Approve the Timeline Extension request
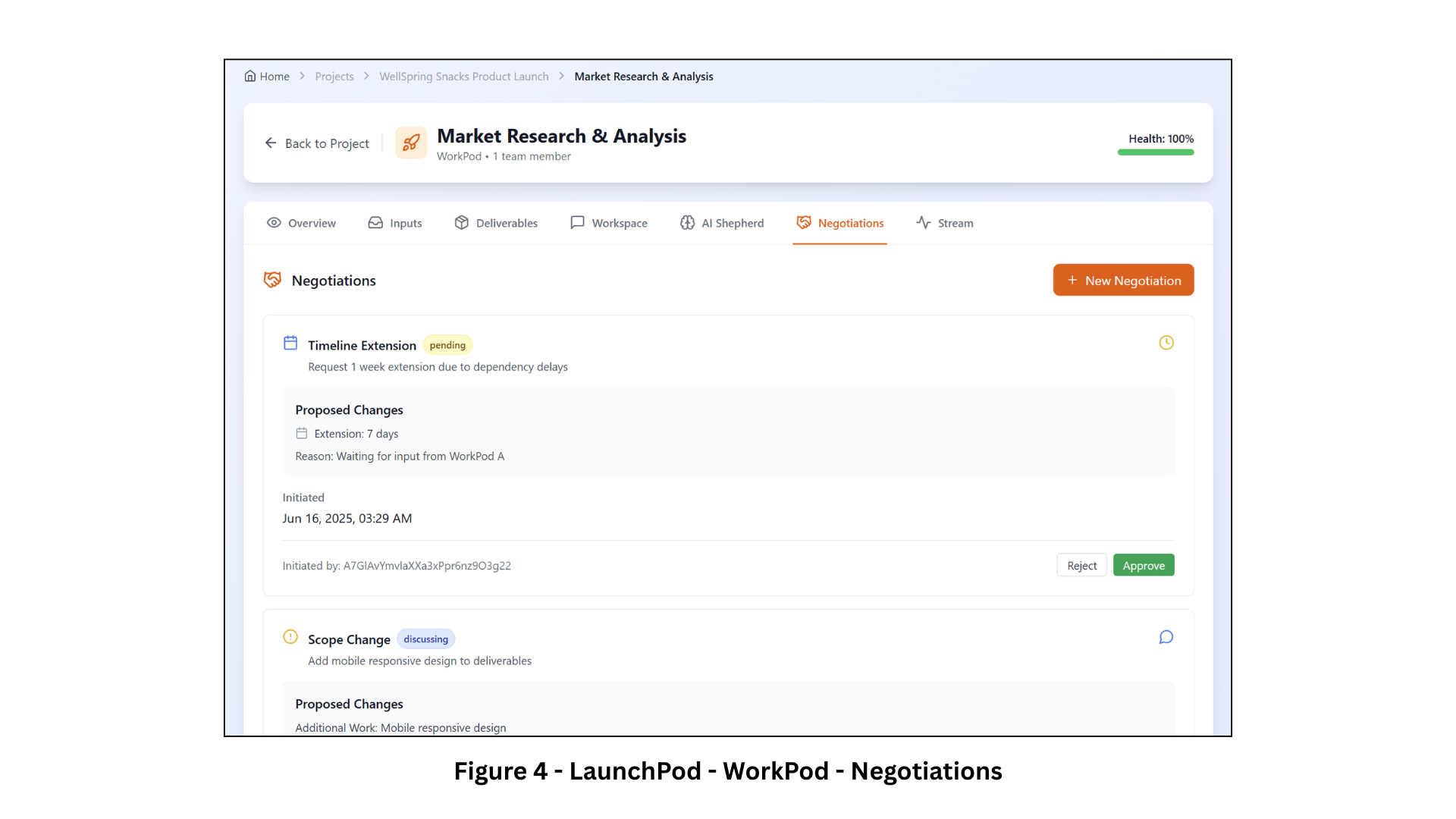The height and width of the screenshot is (819, 1456). click(1144, 566)
